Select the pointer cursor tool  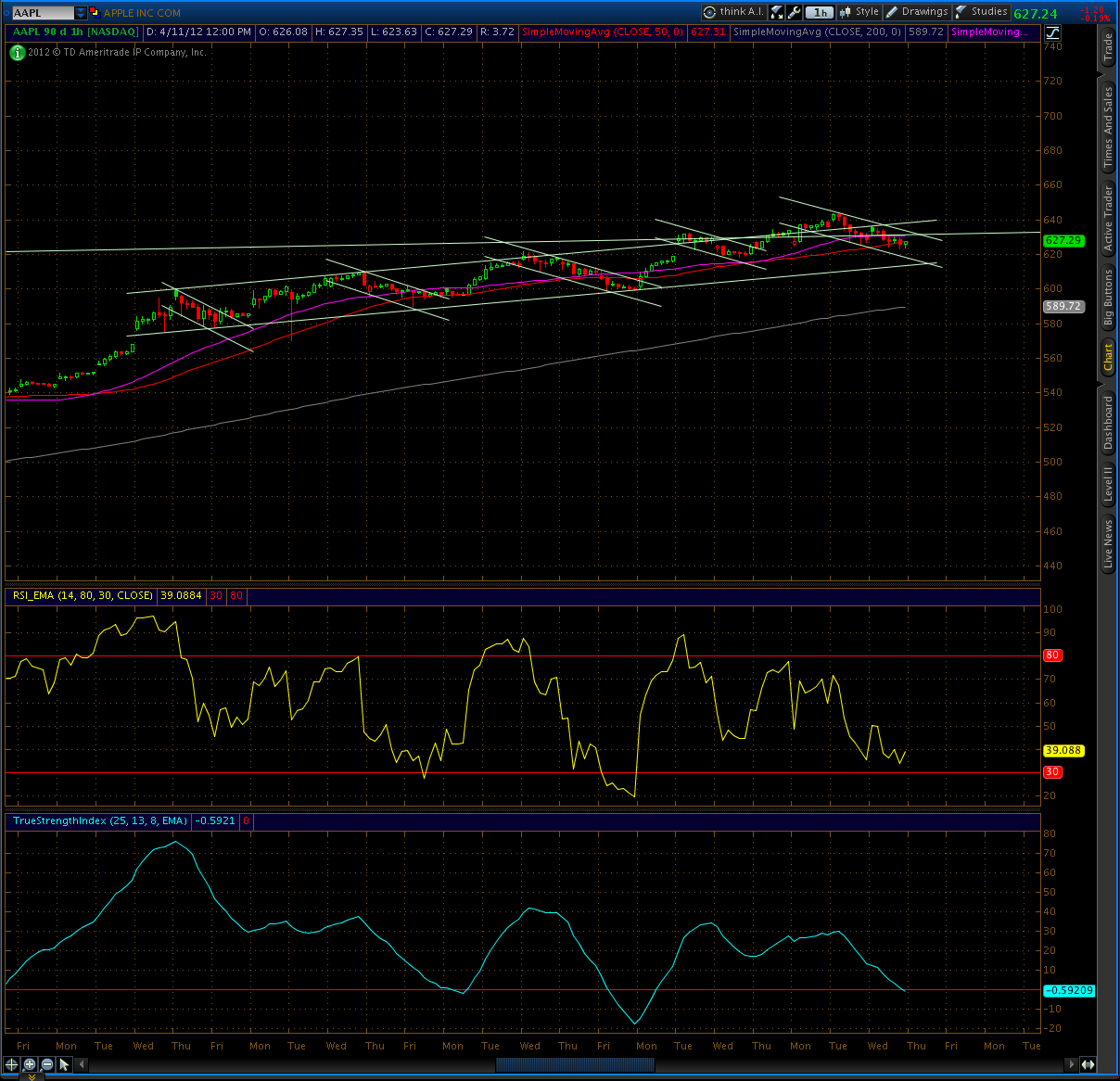[64, 1064]
